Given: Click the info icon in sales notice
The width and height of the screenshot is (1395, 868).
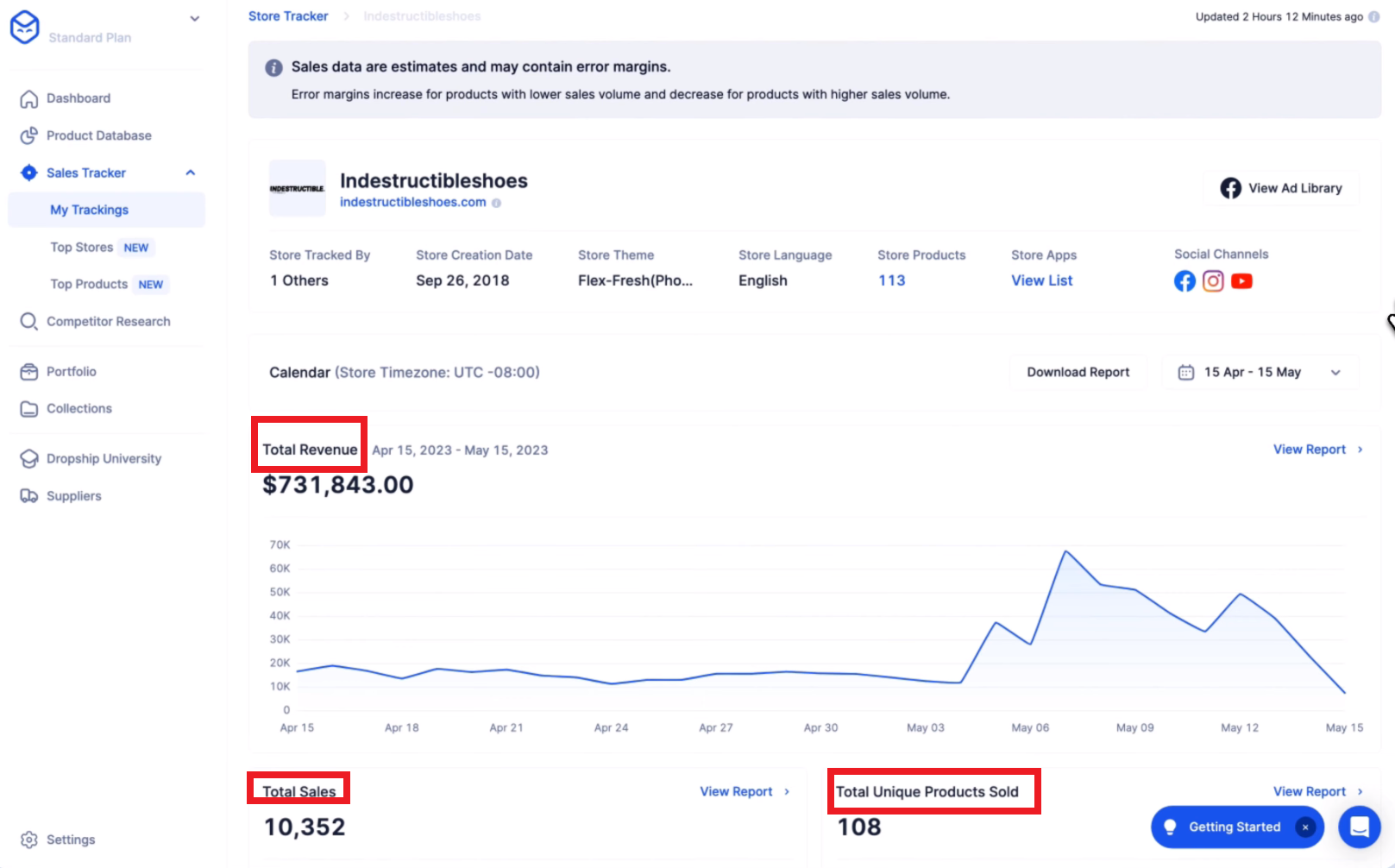Looking at the screenshot, I should click(273, 67).
